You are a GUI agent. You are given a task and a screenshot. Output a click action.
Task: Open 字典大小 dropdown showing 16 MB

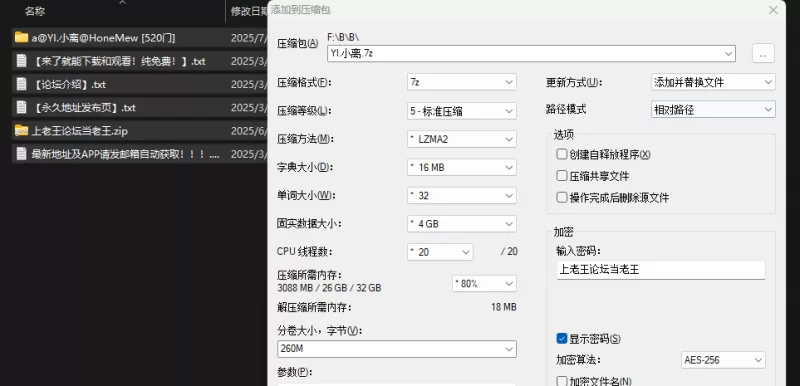[x=461, y=167]
